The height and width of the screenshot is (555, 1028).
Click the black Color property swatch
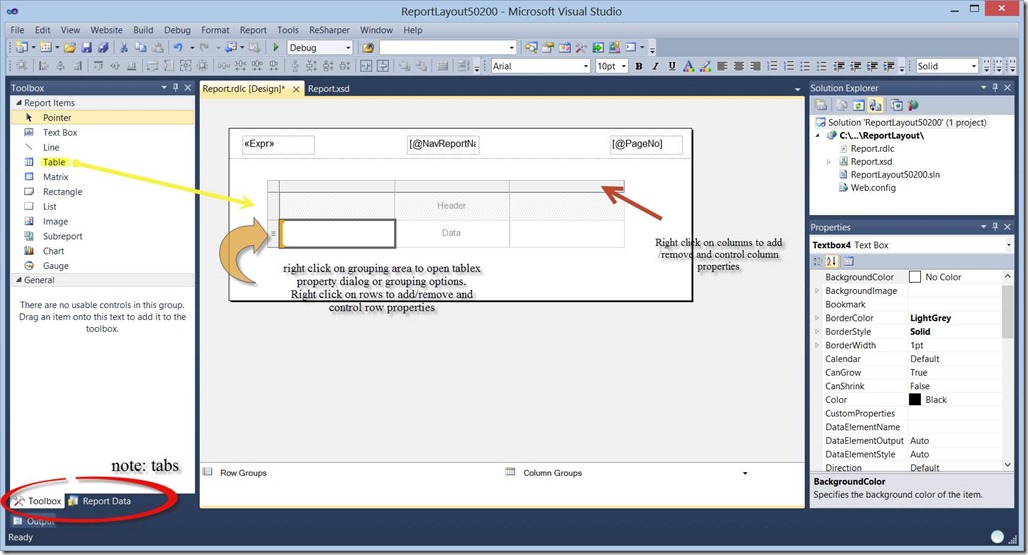[x=915, y=400]
